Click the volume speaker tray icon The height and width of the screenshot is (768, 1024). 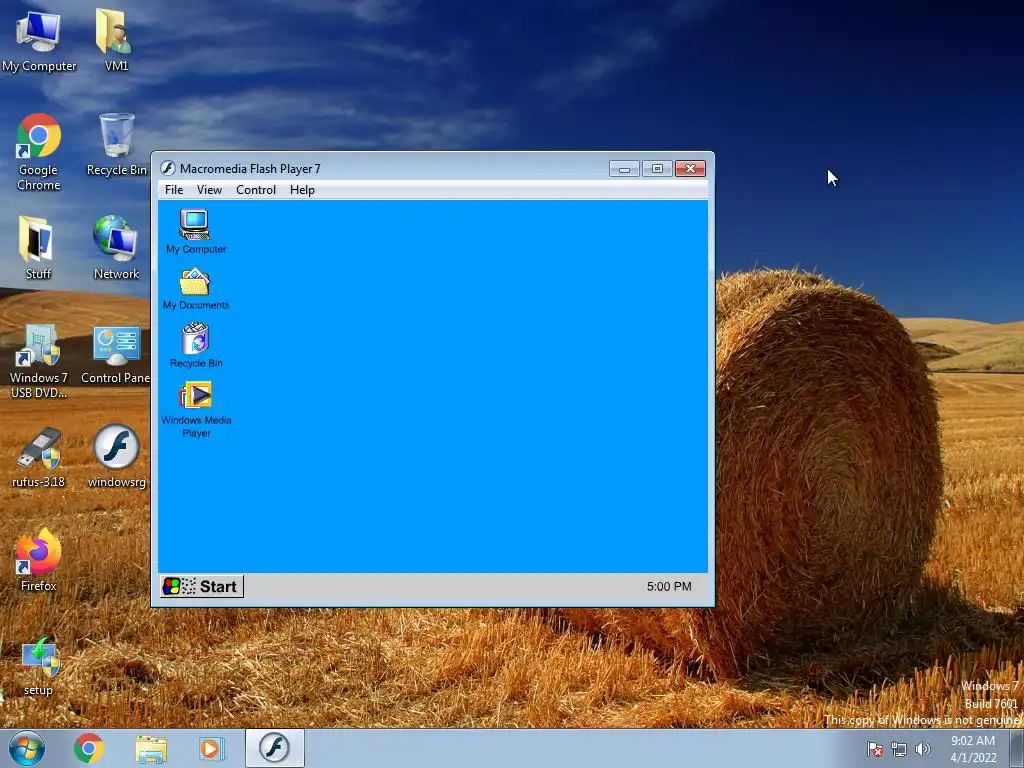pyautogui.click(x=922, y=749)
